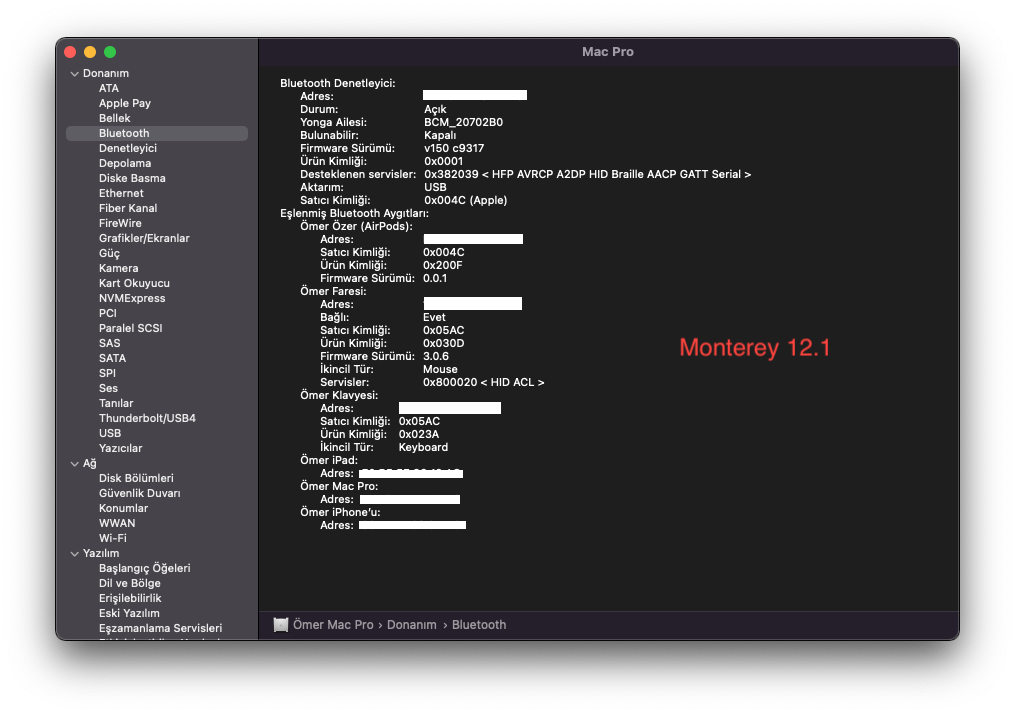Select Disk Bölümleri in the sidebar

(x=136, y=478)
